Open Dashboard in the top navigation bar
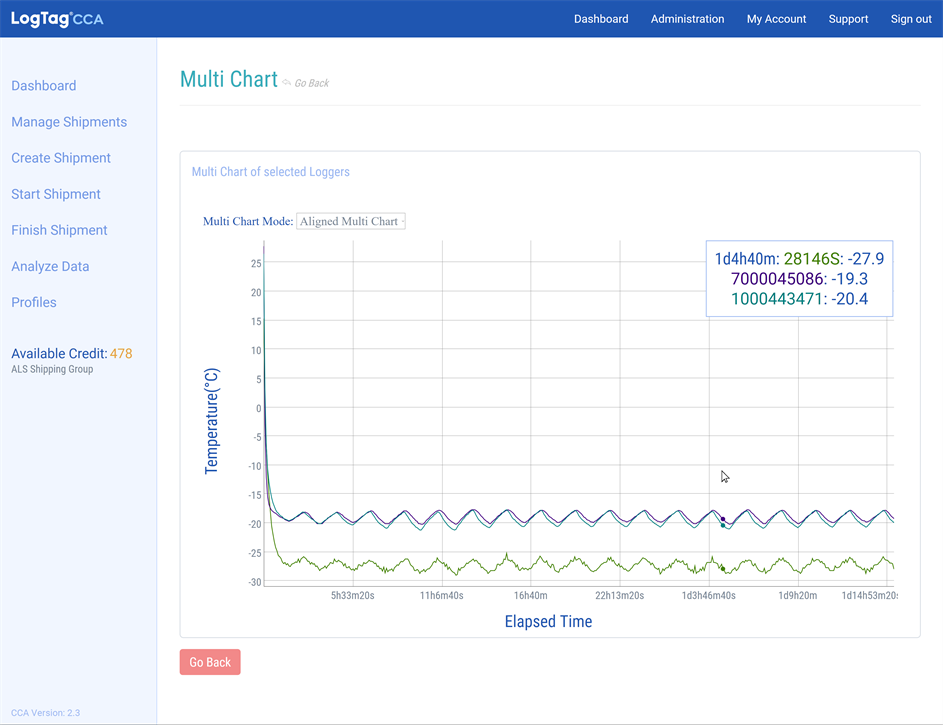Screen dimensions: 943x725 click(601, 19)
